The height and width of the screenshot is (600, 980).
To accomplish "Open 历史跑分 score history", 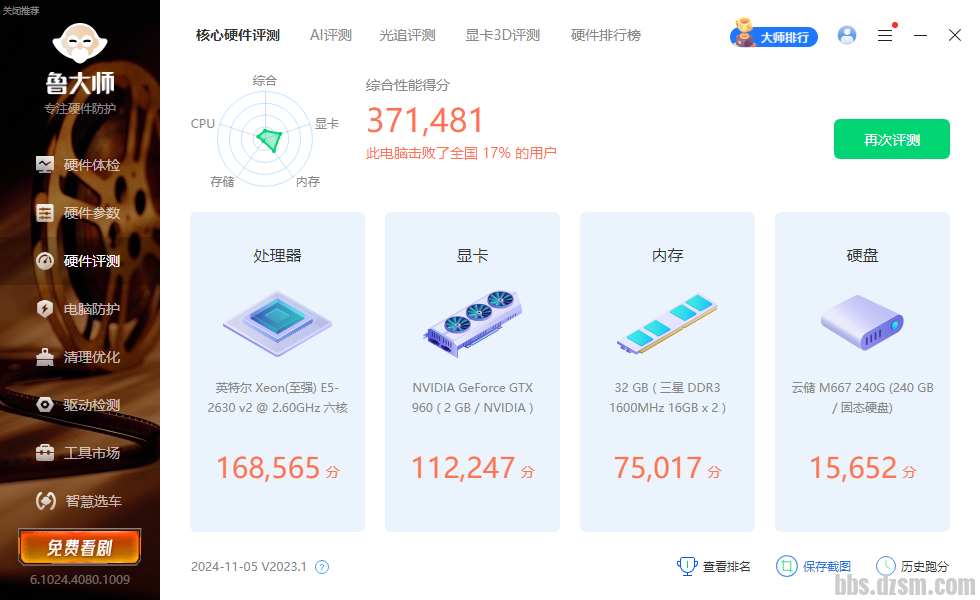I will [x=912, y=566].
